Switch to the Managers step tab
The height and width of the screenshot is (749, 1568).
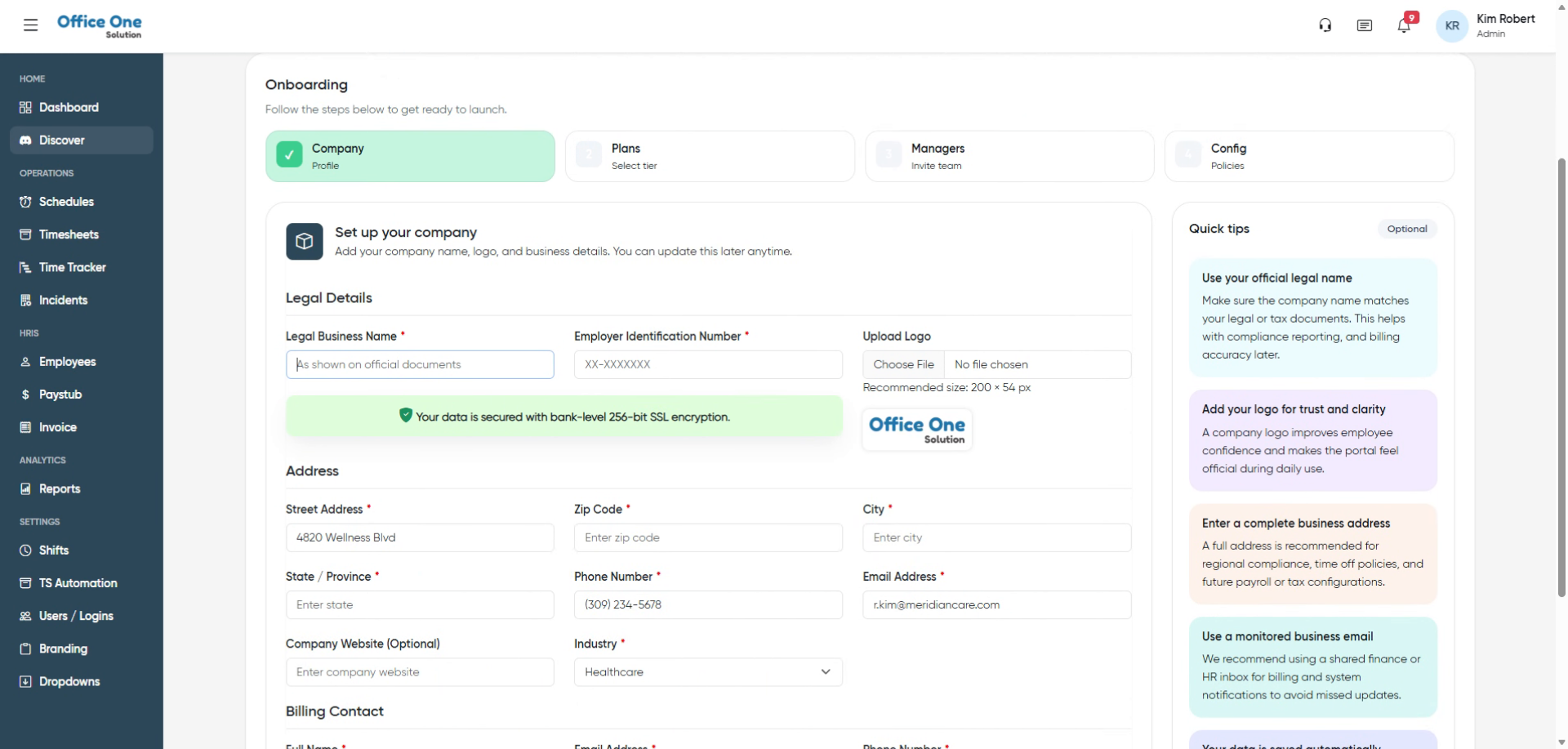(x=1009, y=156)
